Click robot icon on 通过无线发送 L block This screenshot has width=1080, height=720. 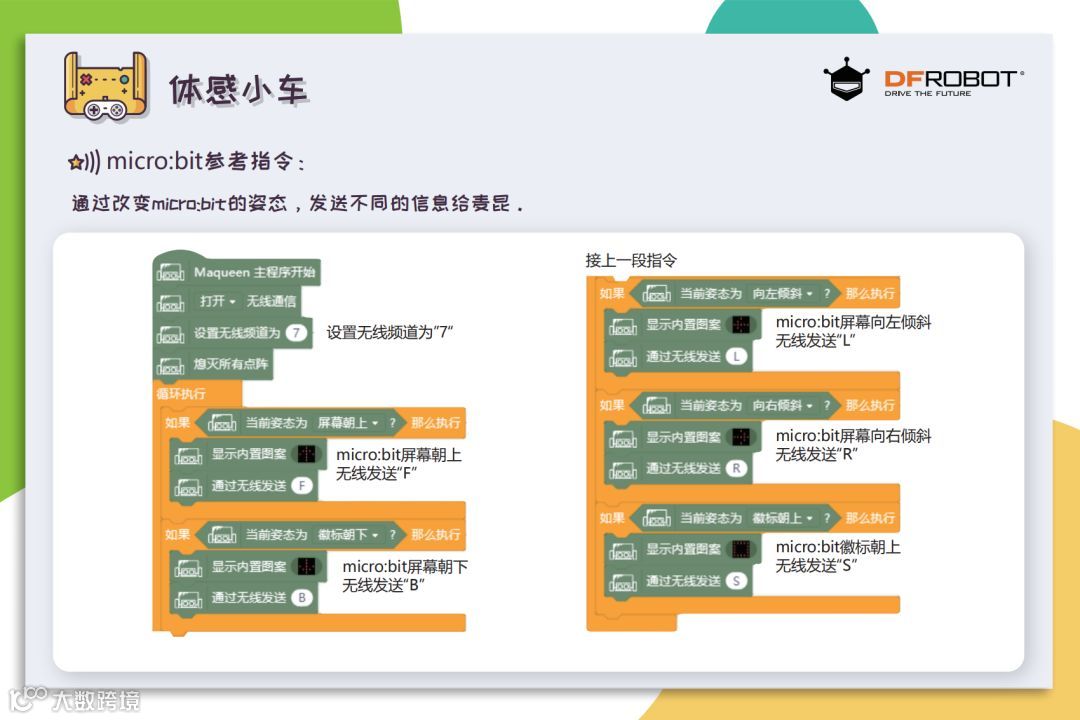point(623,358)
